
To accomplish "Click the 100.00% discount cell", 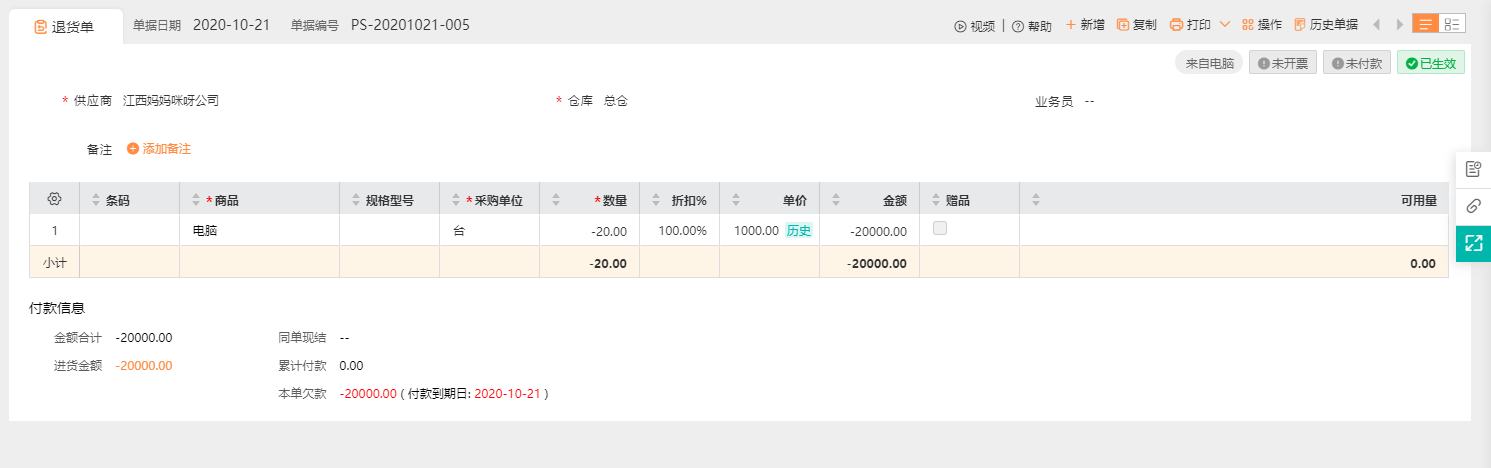I will pyautogui.click(x=680, y=230).
